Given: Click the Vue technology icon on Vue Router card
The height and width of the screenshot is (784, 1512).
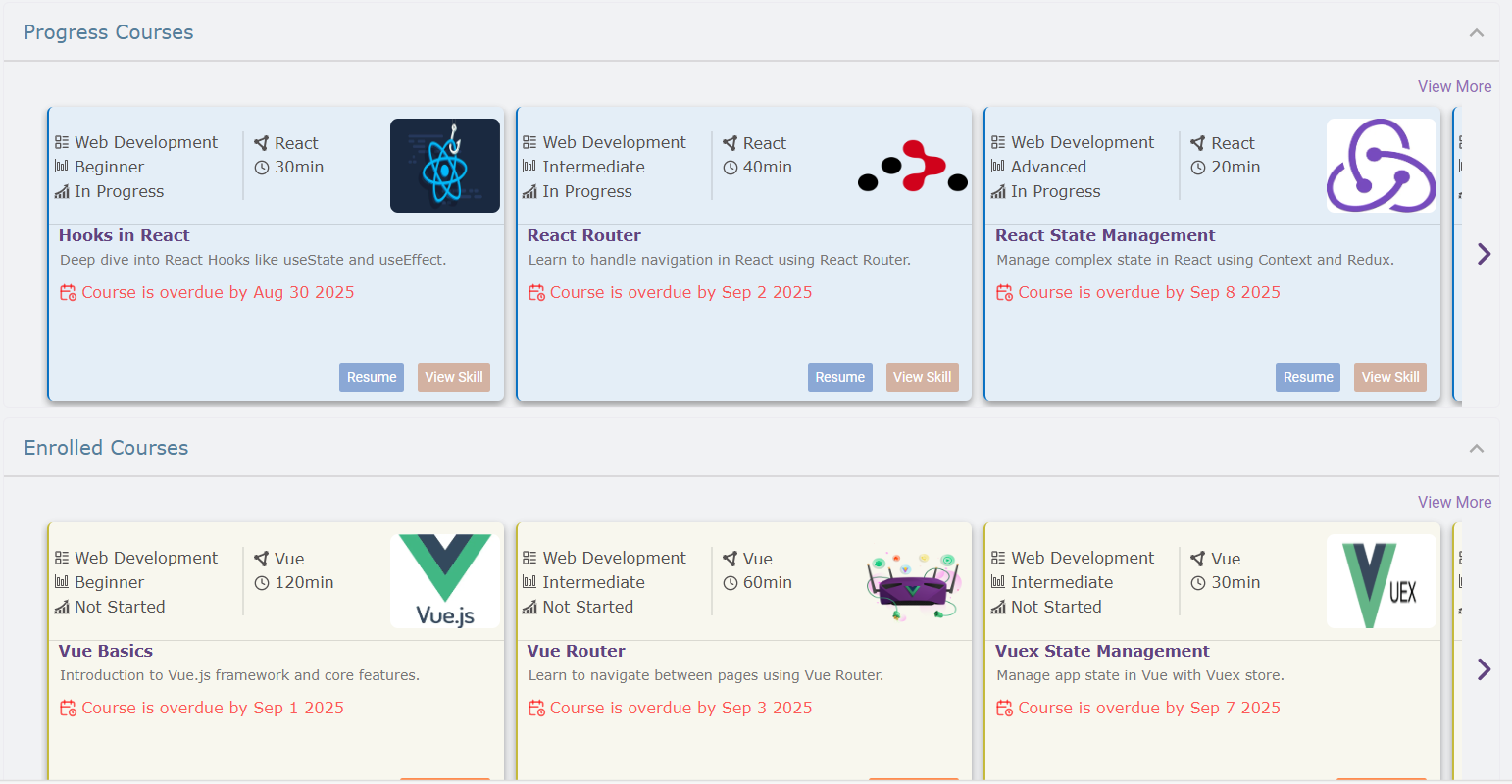Looking at the screenshot, I should [x=730, y=559].
